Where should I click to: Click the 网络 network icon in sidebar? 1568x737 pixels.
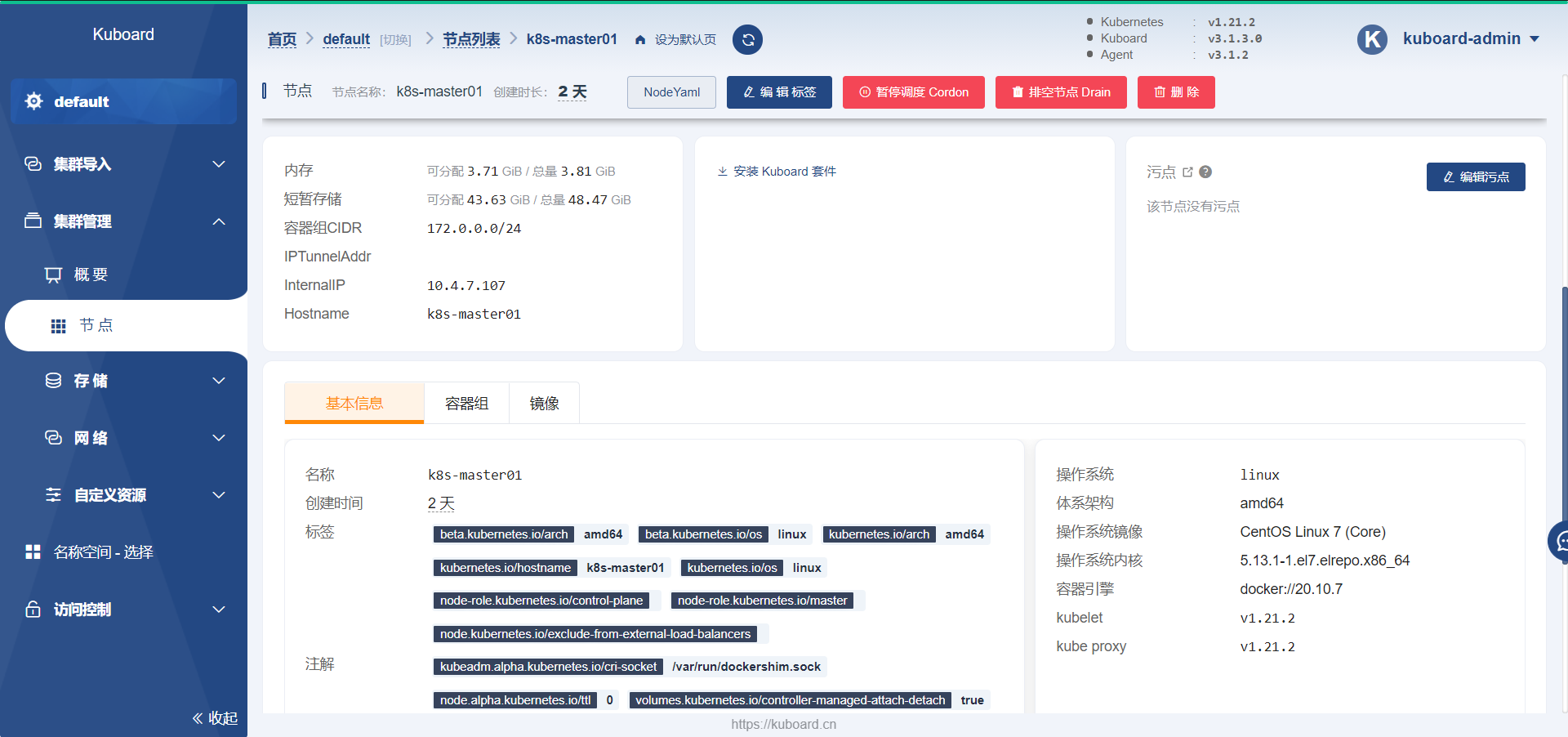click(x=53, y=437)
